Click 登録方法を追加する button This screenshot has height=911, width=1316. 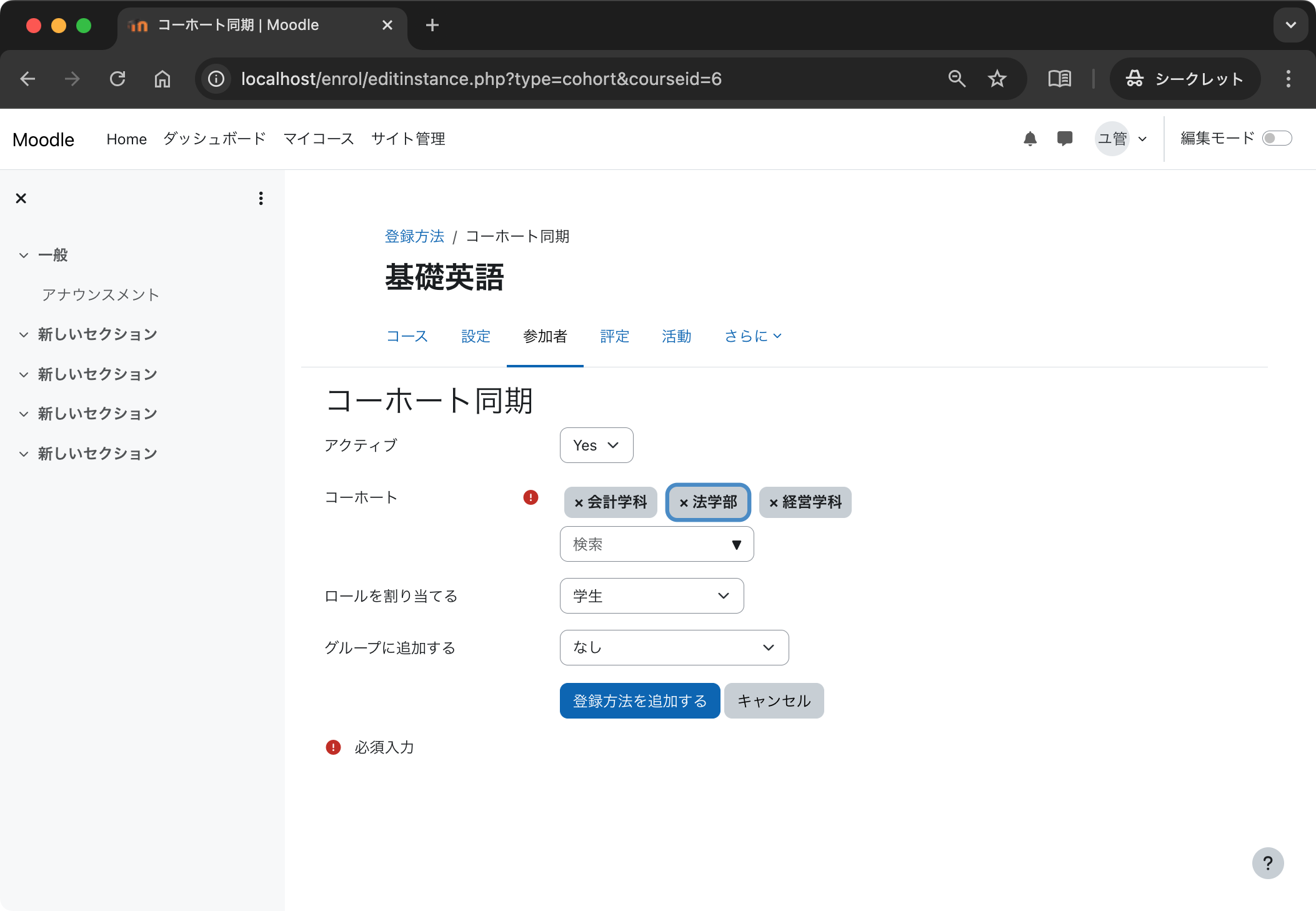tap(639, 700)
